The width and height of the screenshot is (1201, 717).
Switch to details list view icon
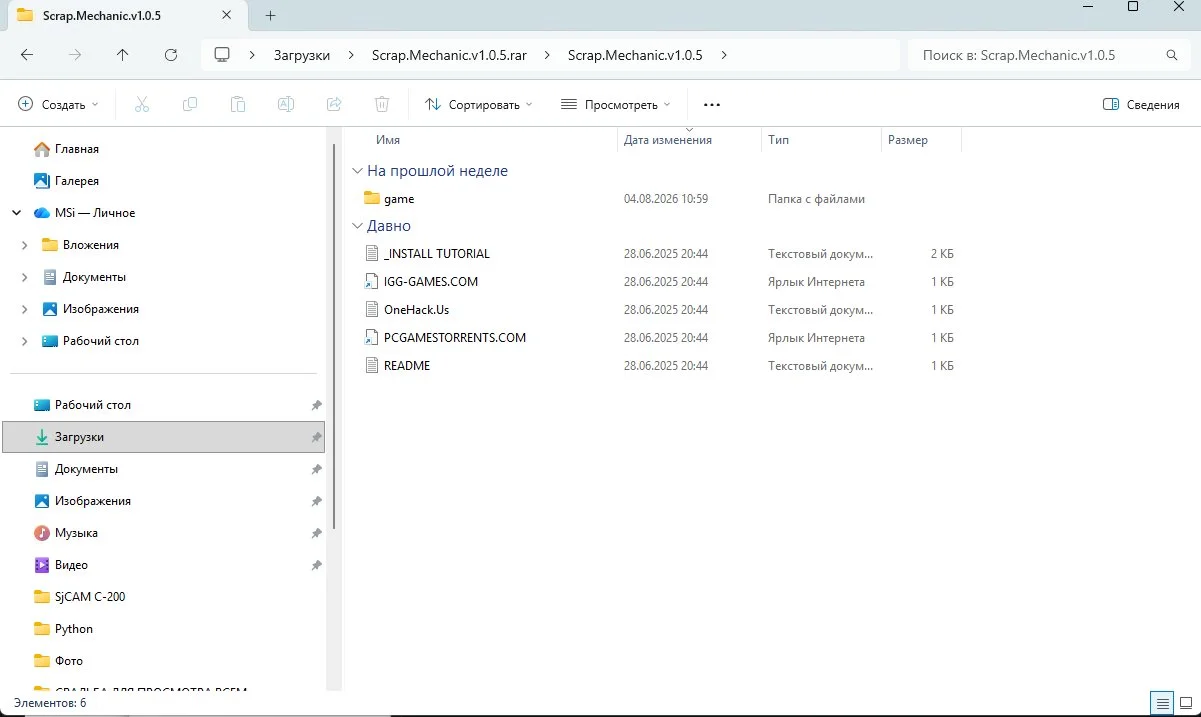pyautogui.click(x=1161, y=702)
